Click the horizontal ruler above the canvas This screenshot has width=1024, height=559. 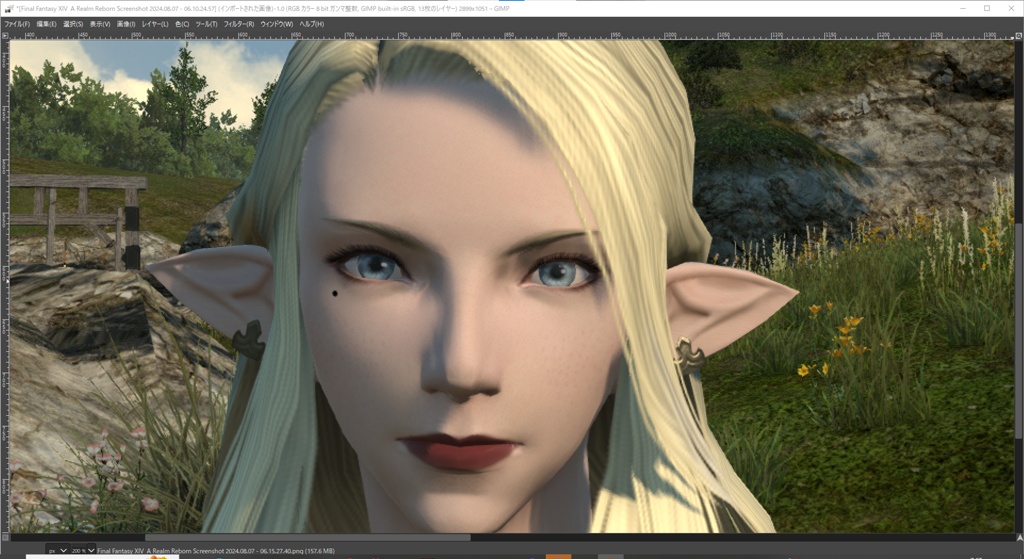(x=513, y=36)
